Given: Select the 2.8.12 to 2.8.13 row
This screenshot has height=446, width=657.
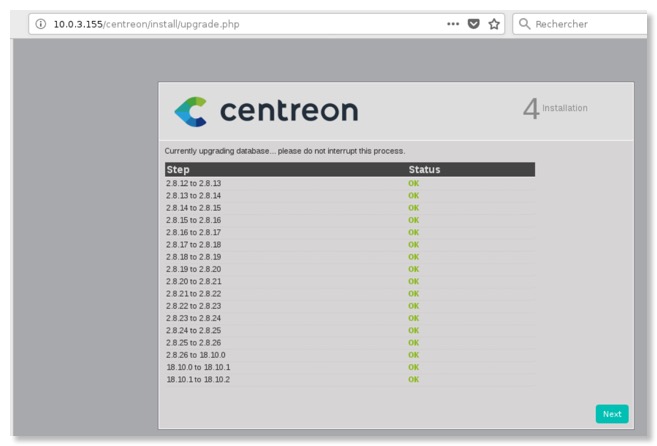Looking at the screenshot, I should (193, 184).
